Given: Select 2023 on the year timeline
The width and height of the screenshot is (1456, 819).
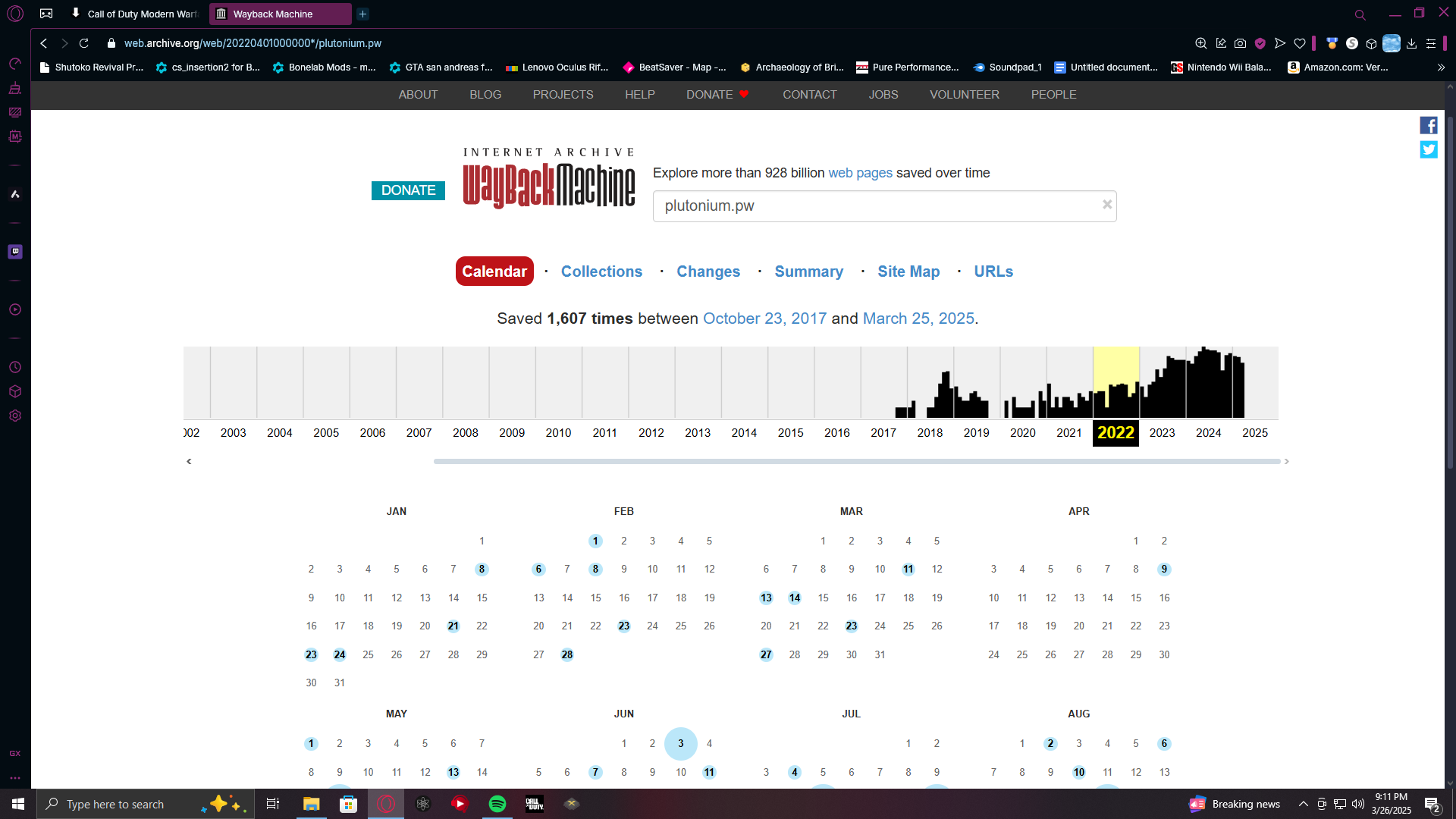Looking at the screenshot, I should [1162, 433].
